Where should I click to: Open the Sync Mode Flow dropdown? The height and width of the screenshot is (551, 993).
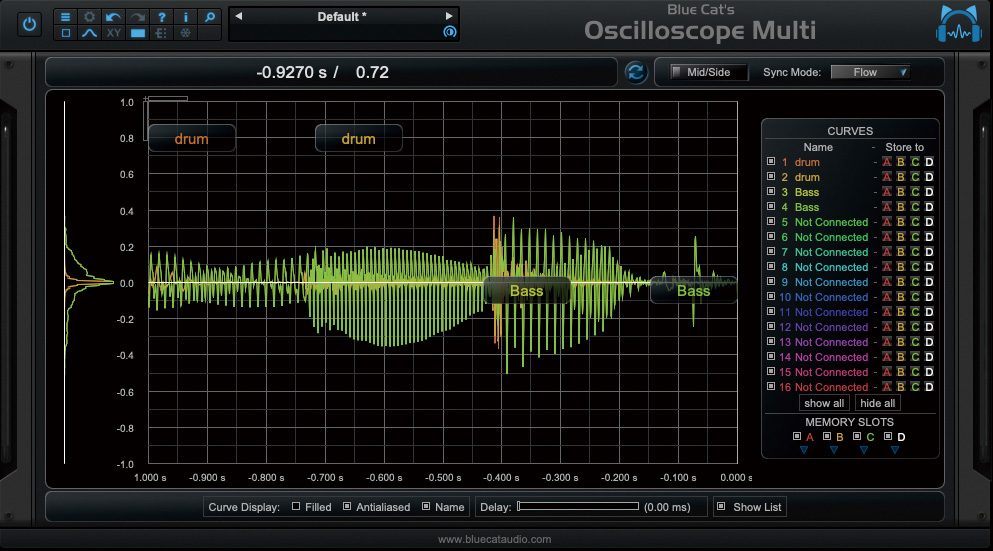click(871, 72)
